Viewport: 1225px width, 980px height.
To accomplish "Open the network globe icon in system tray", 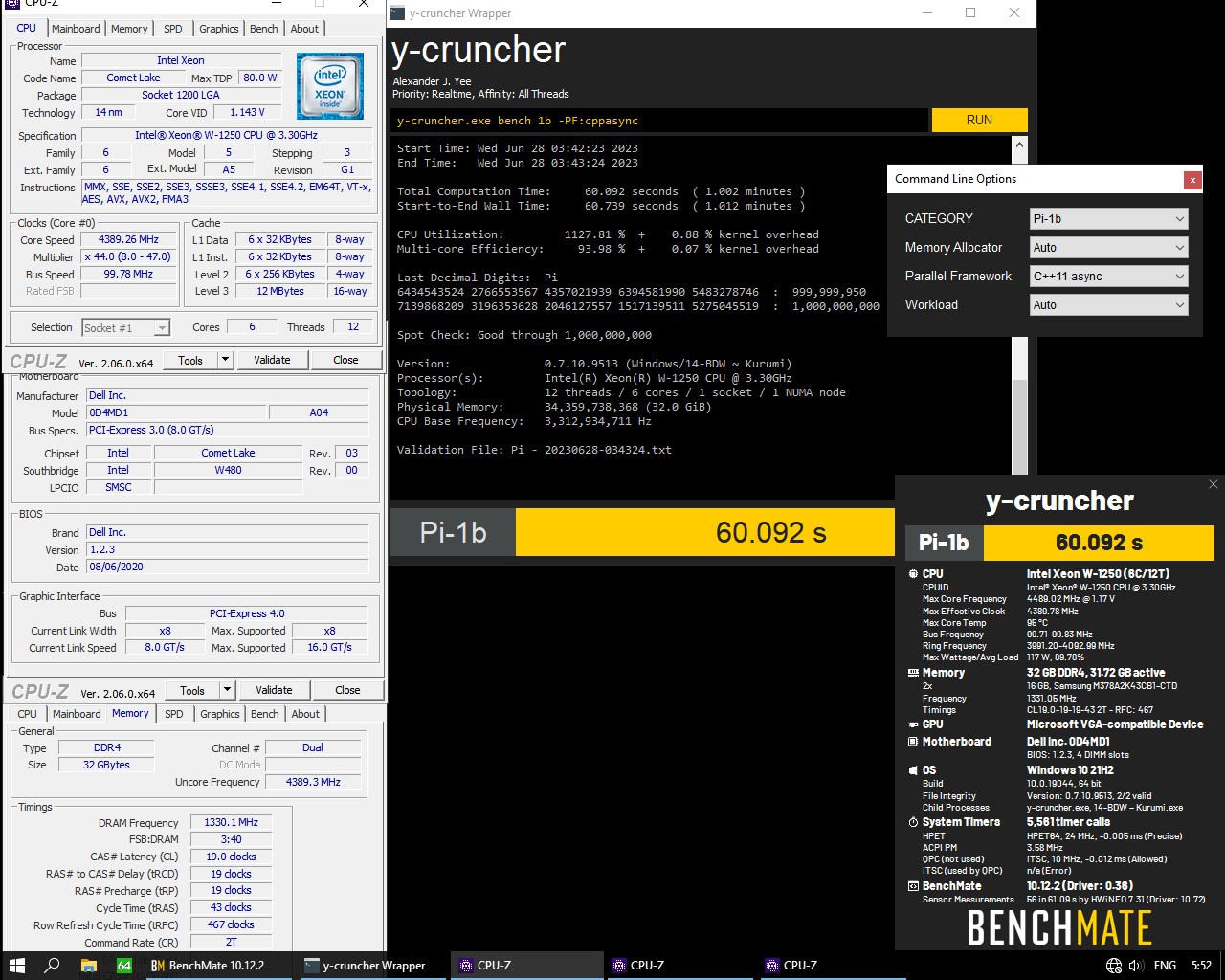I will tap(1114, 966).
